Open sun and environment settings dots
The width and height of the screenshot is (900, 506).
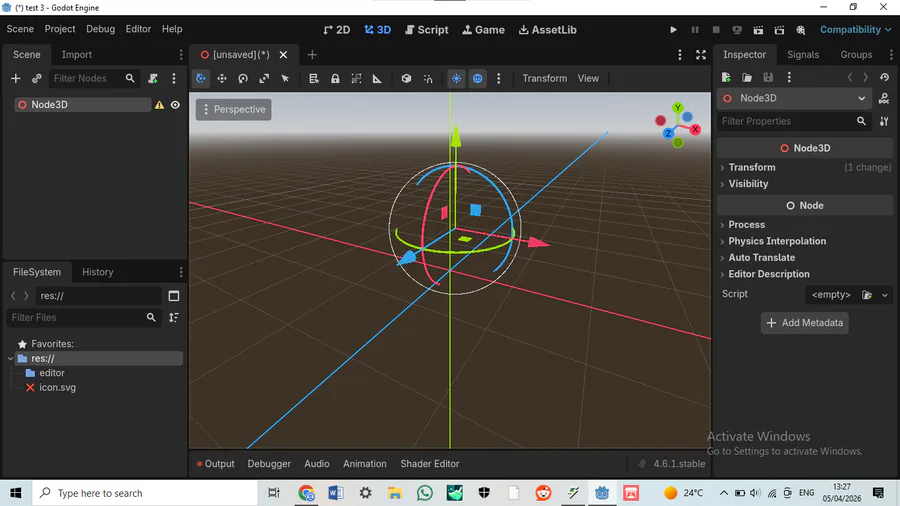coord(498,79)
